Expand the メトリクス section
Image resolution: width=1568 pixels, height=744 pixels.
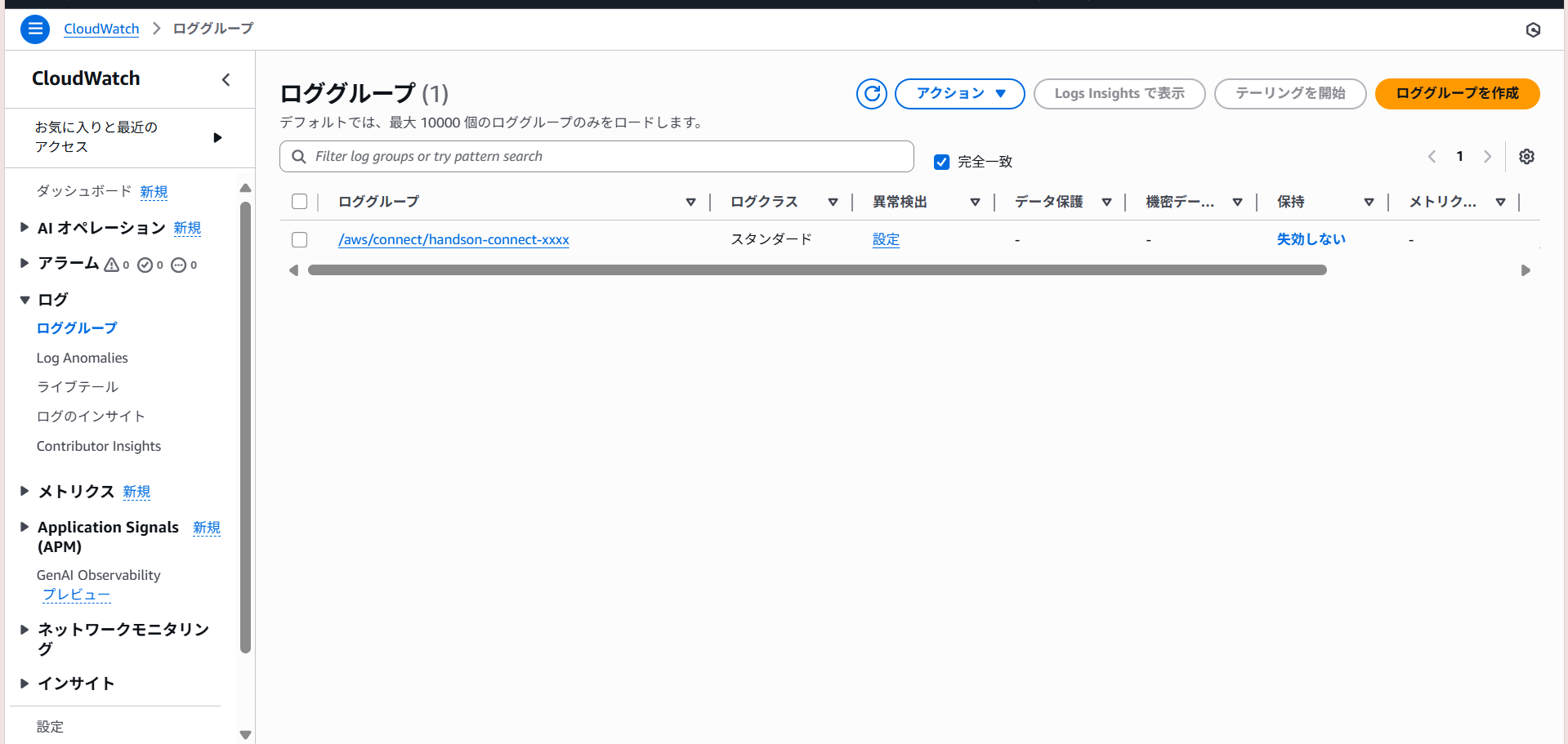[25, 491]
